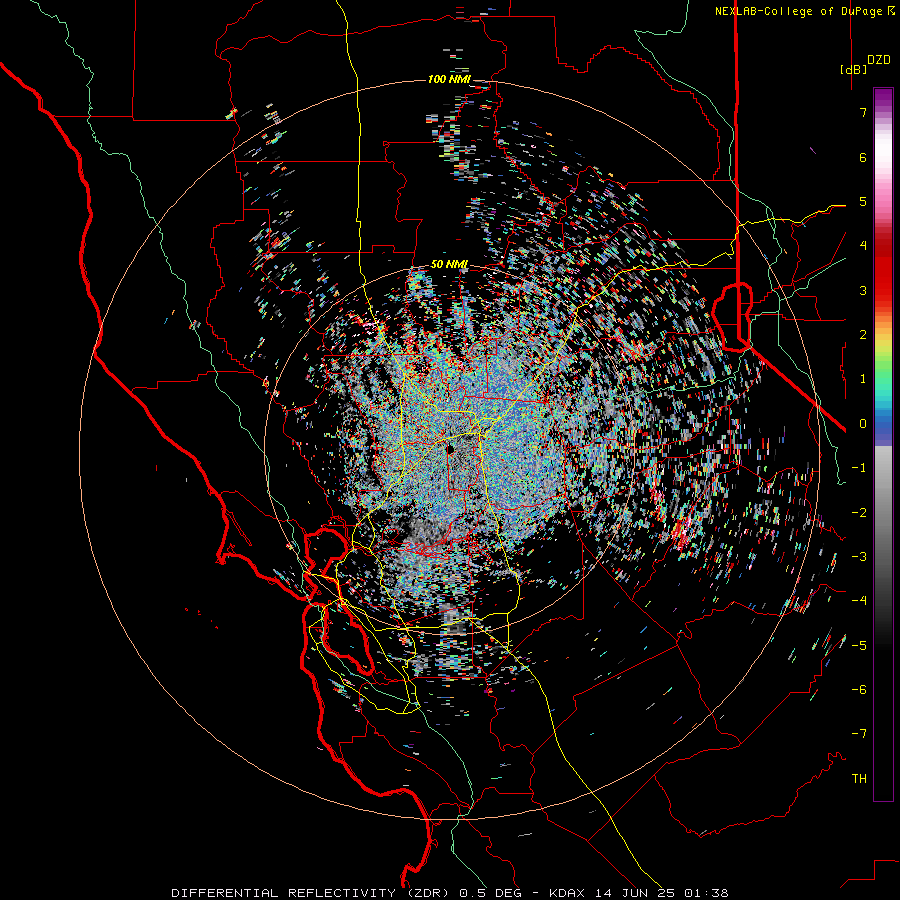Click the 4 value on color scale

click(863, 246)
